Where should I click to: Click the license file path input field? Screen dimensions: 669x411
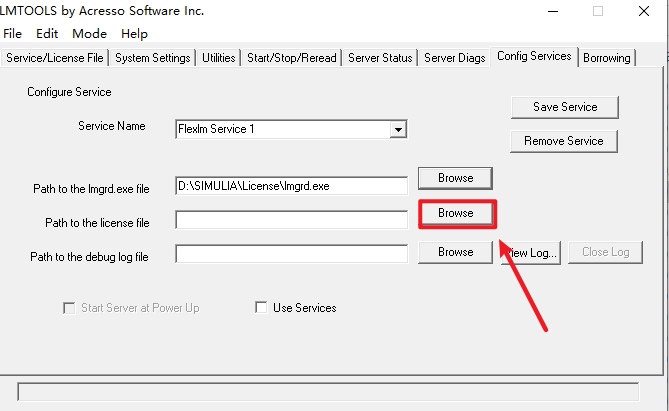291,219
